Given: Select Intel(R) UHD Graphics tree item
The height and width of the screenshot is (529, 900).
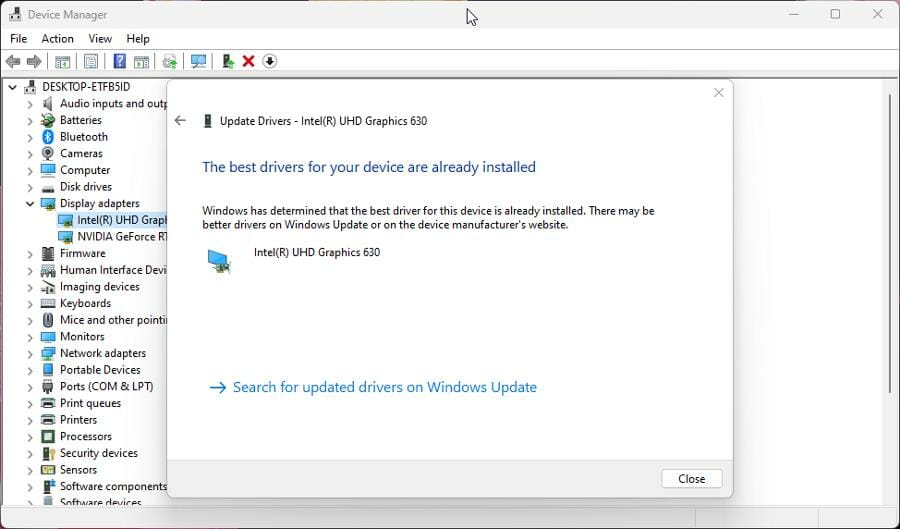Looking at the screenshot, I should click(x=112, y=220).
